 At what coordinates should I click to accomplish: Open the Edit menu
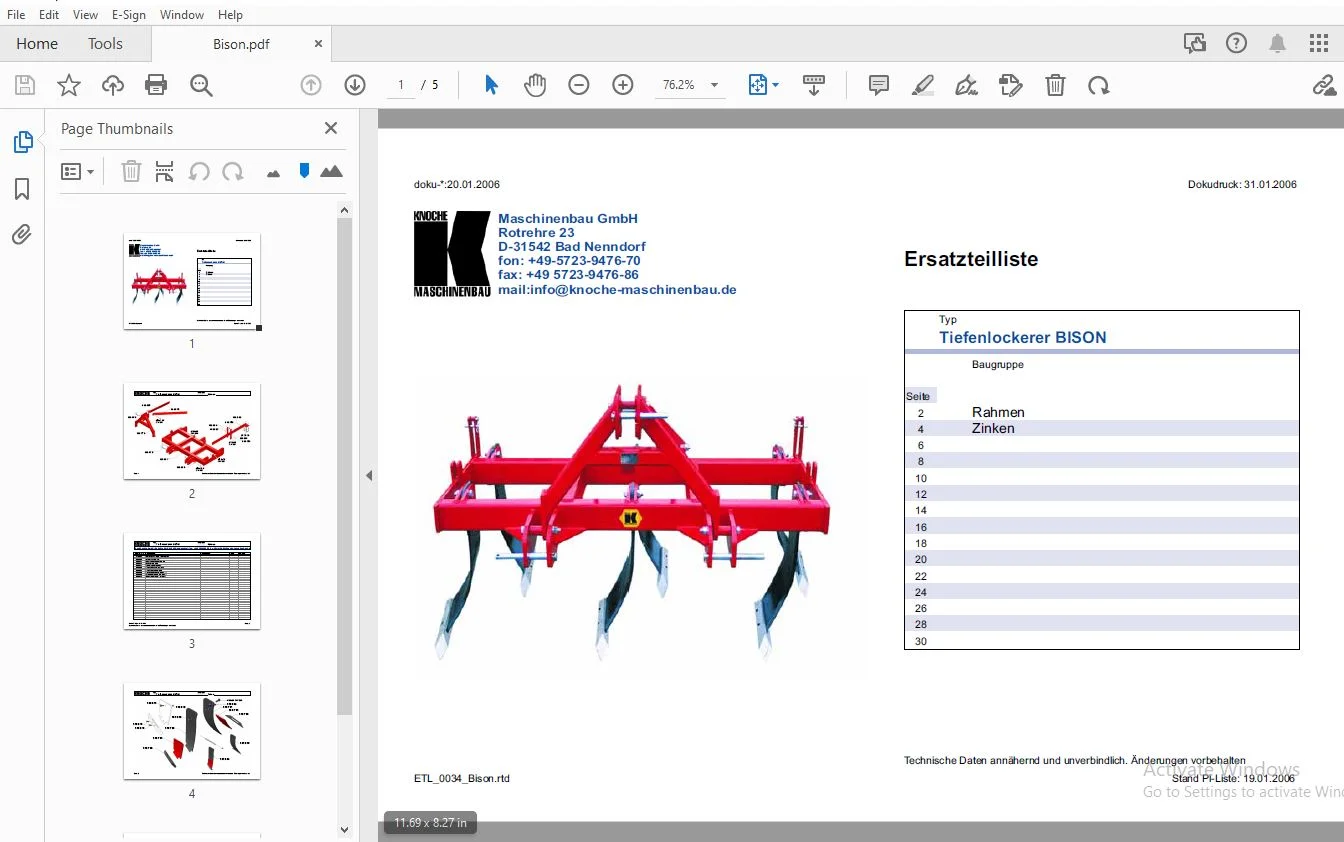click(x=49, y=15)
